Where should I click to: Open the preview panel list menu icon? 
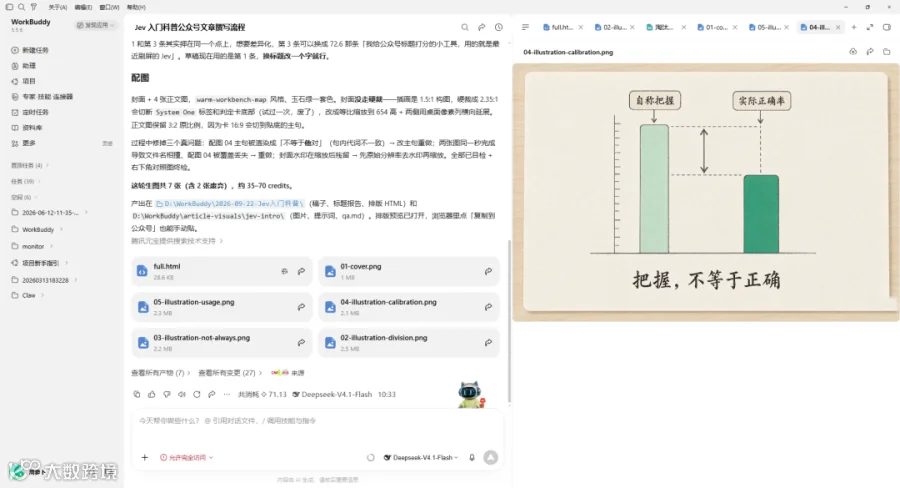(x=525, y=27)
